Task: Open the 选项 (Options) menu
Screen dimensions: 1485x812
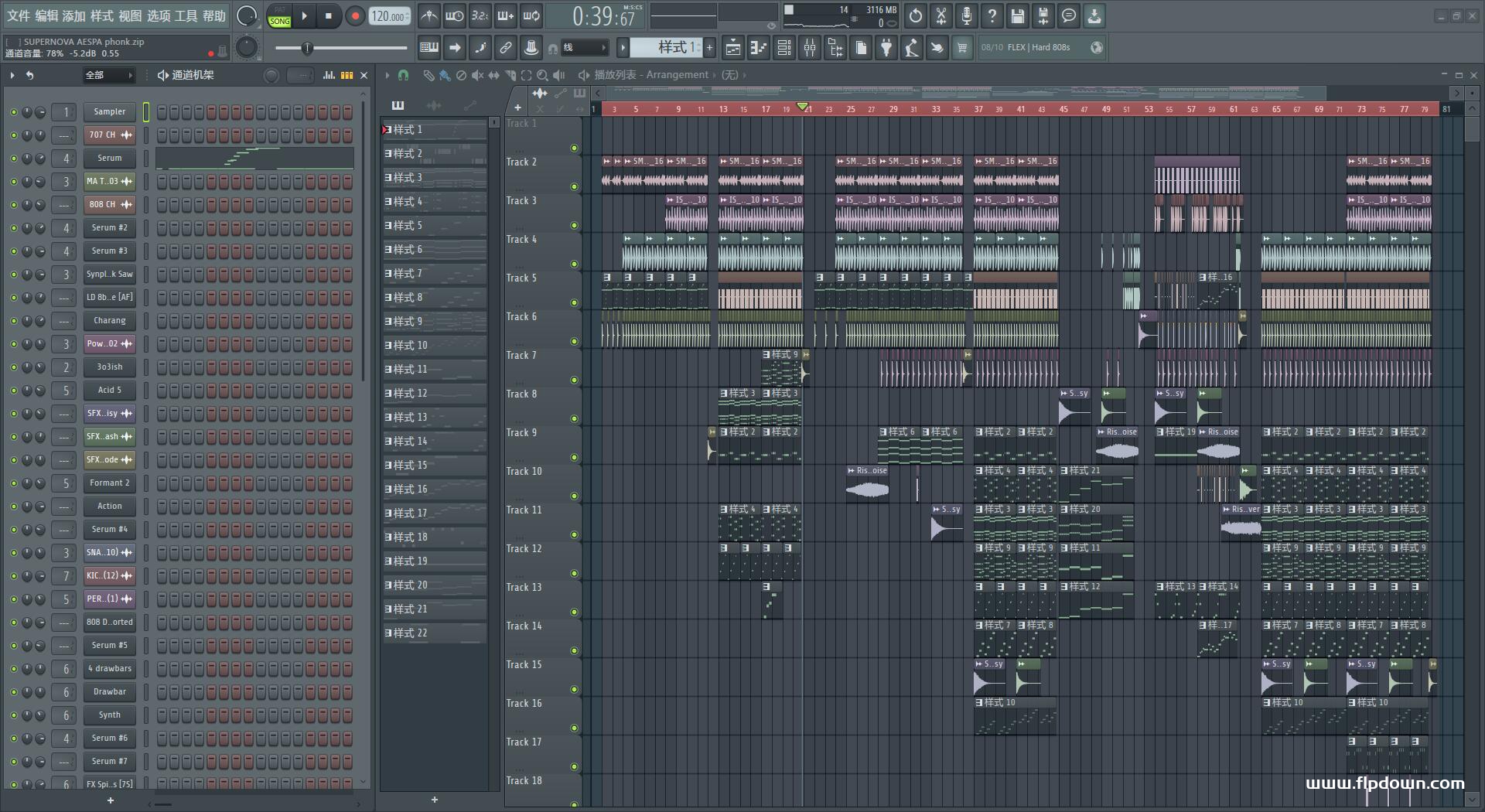Action: click(x=159, y=15)
